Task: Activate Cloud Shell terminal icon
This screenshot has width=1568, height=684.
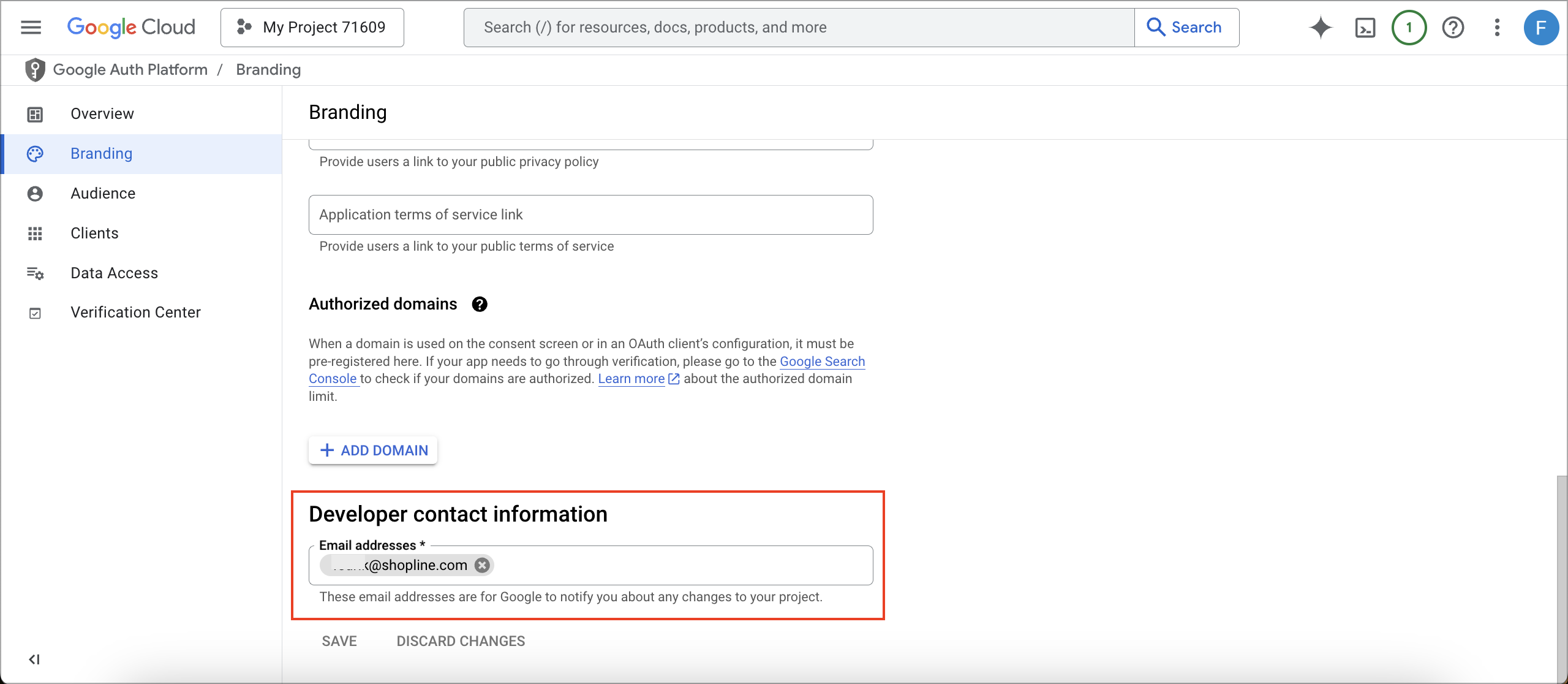Action: pos(1365,28)
